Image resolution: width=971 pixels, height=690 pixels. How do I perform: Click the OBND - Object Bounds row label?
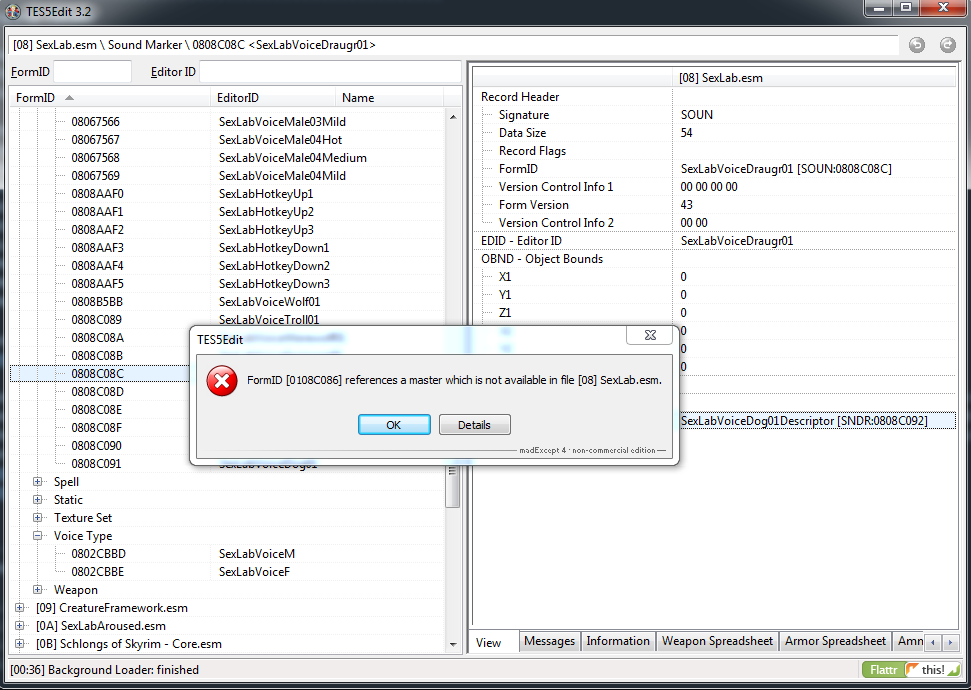[542, 258]
